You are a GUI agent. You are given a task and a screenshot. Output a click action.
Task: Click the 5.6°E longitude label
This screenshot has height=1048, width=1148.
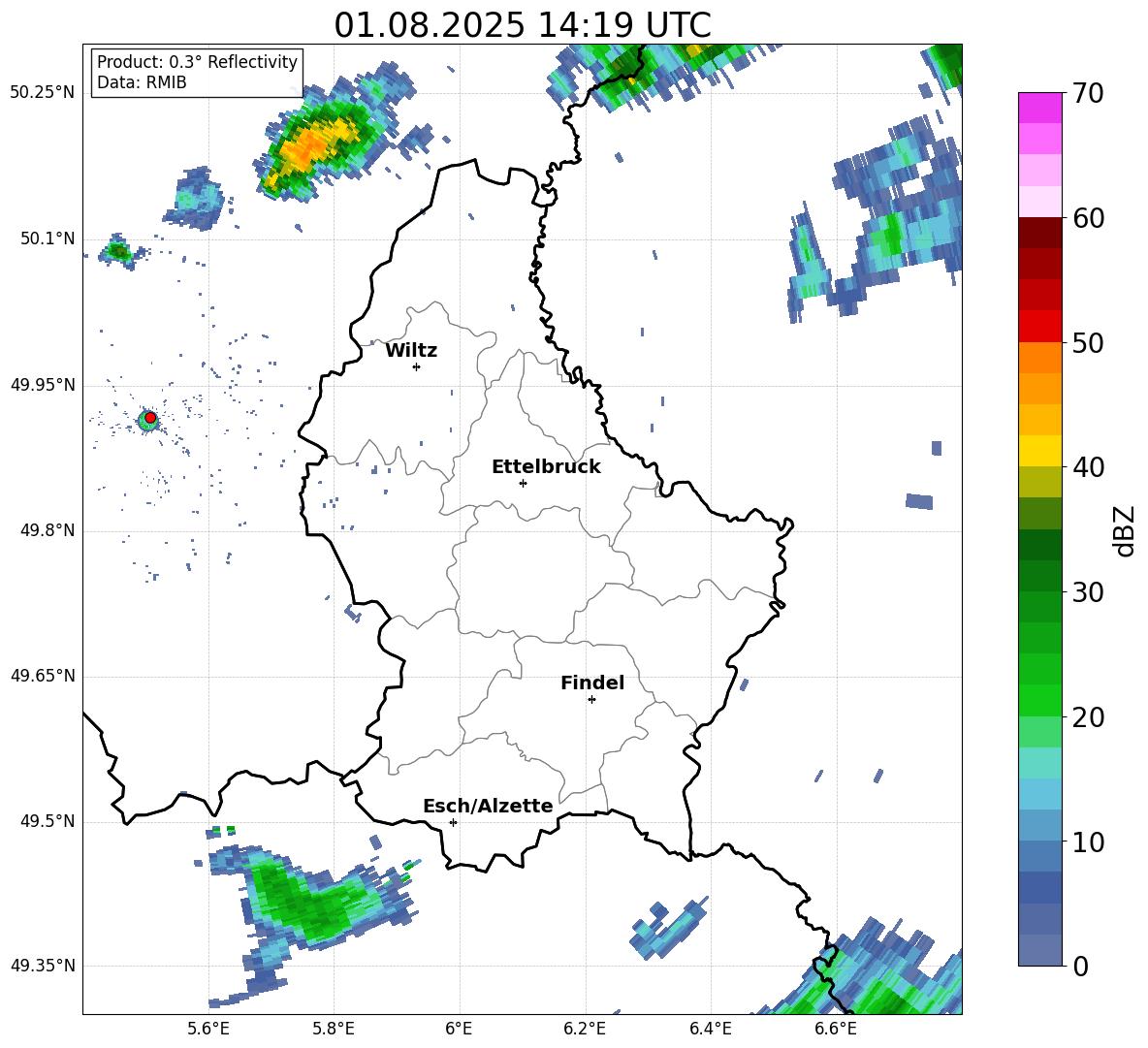208,1029
